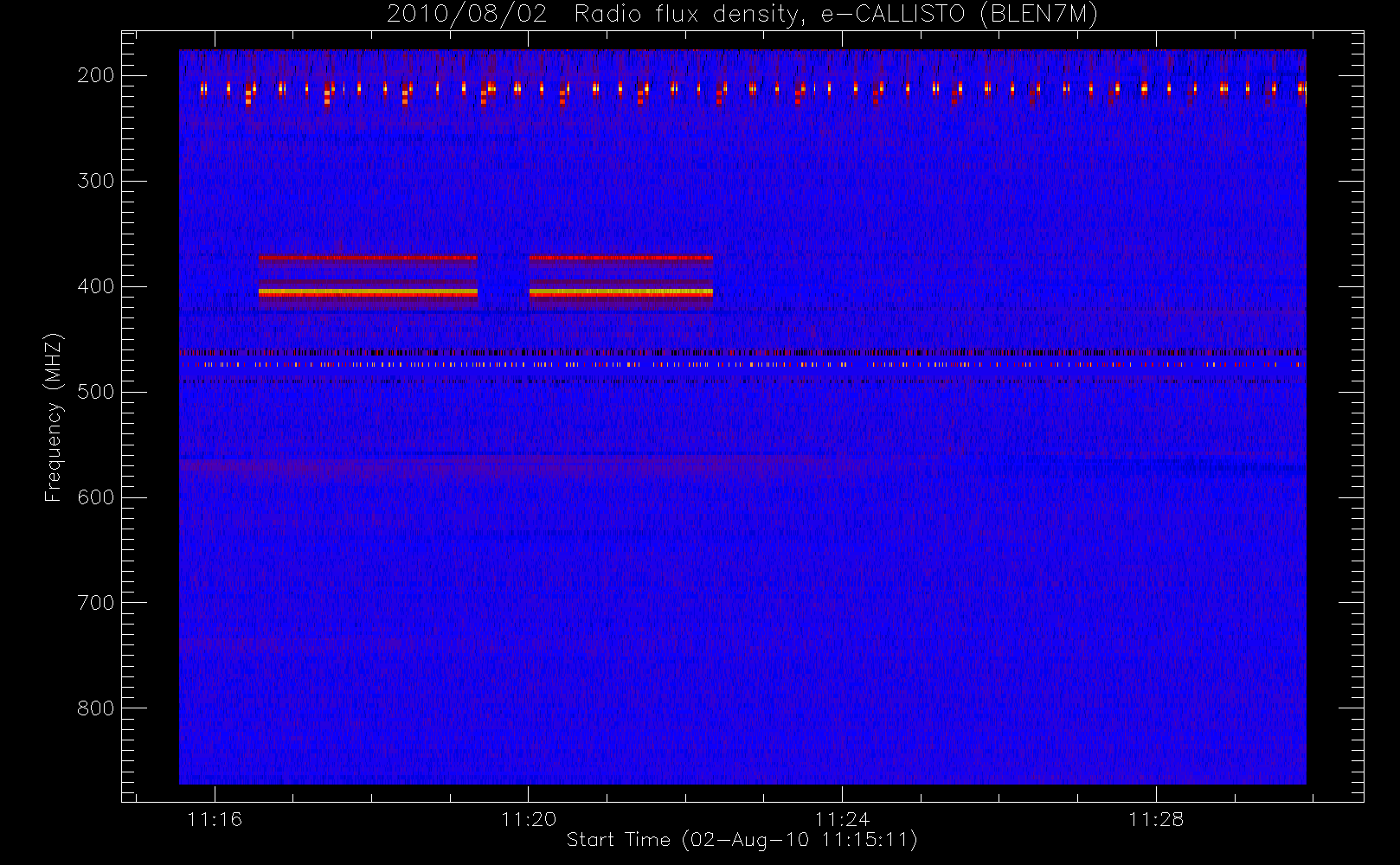
Task: Click the plot title "Radio flux density, e-CALLISTO (BLEN7M)"
Action: coord(836,15)
